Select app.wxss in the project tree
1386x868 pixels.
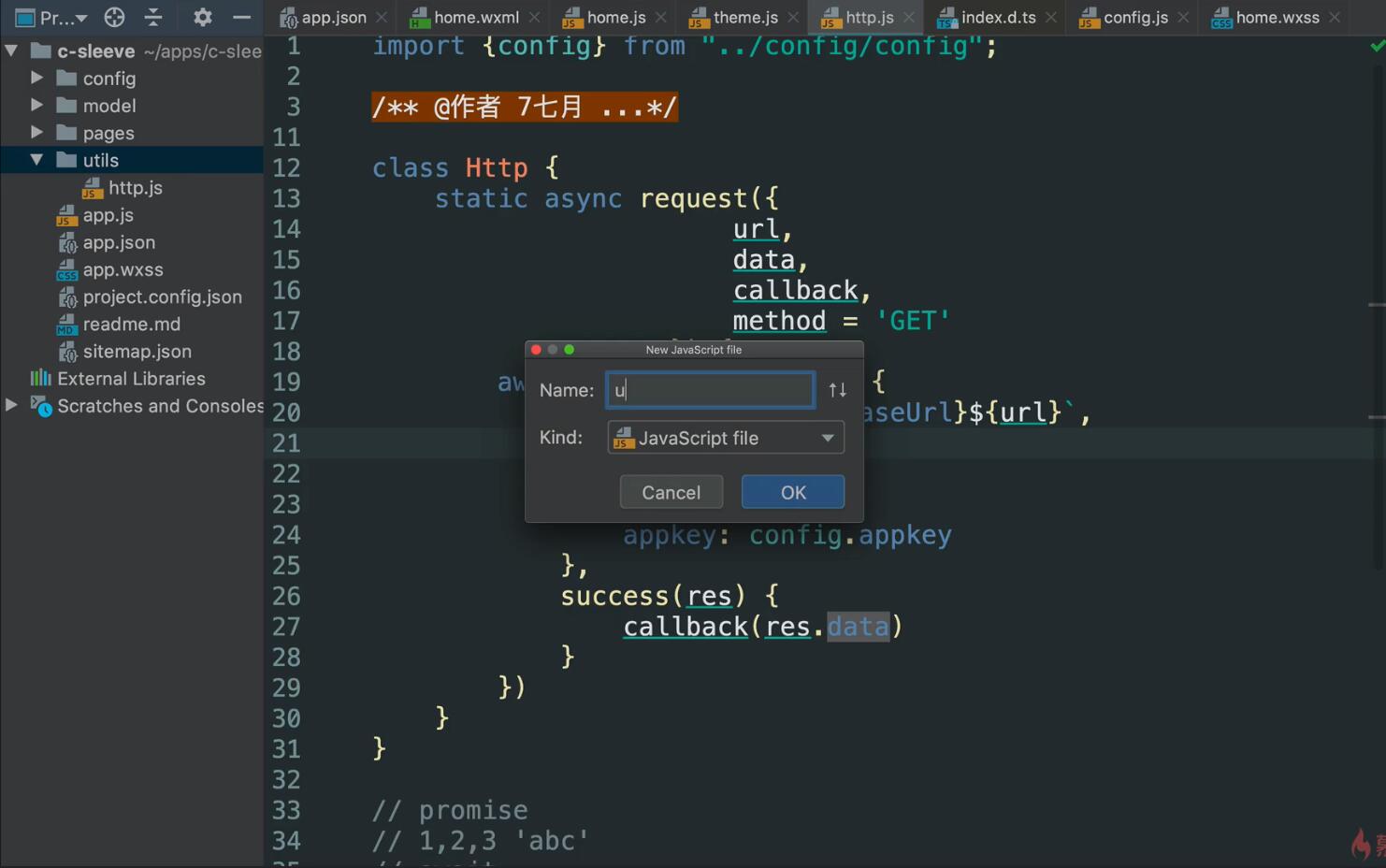coord(123,269)
